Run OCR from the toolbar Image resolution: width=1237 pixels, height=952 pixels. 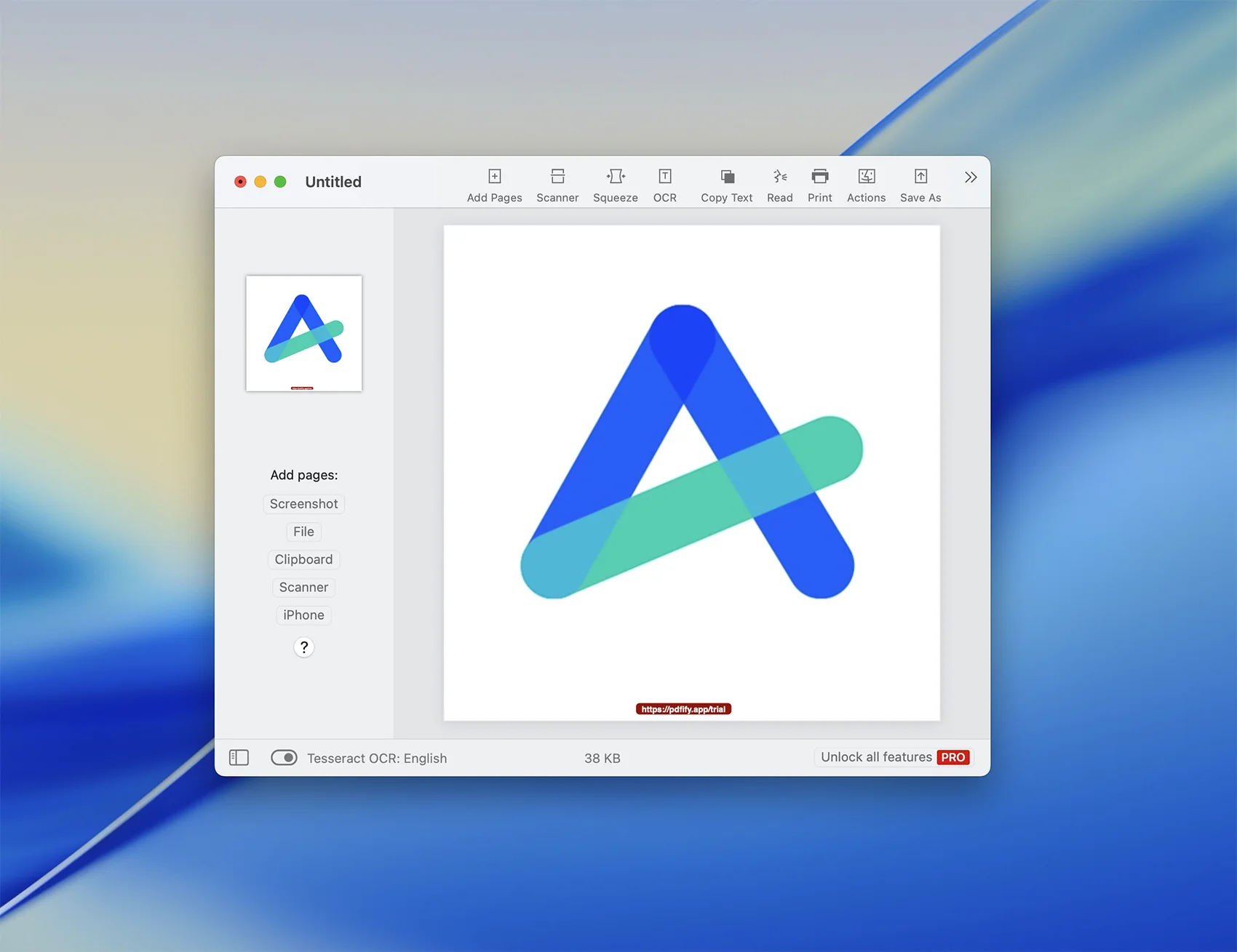664,177
